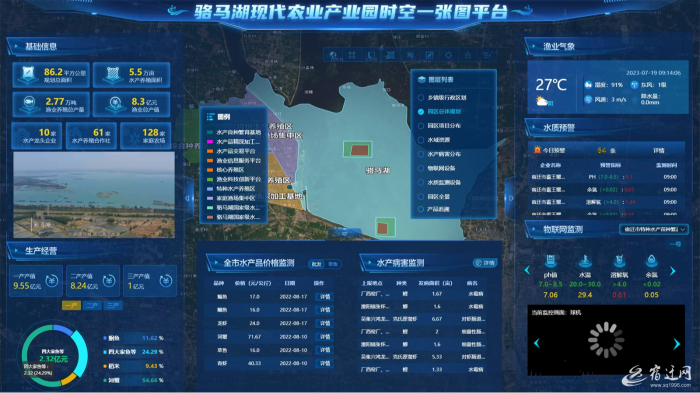The height and width of the screenshot is (393, 700).
Task: Click the full-extent arrows icon in map toolbar
Action: point(352,55)
